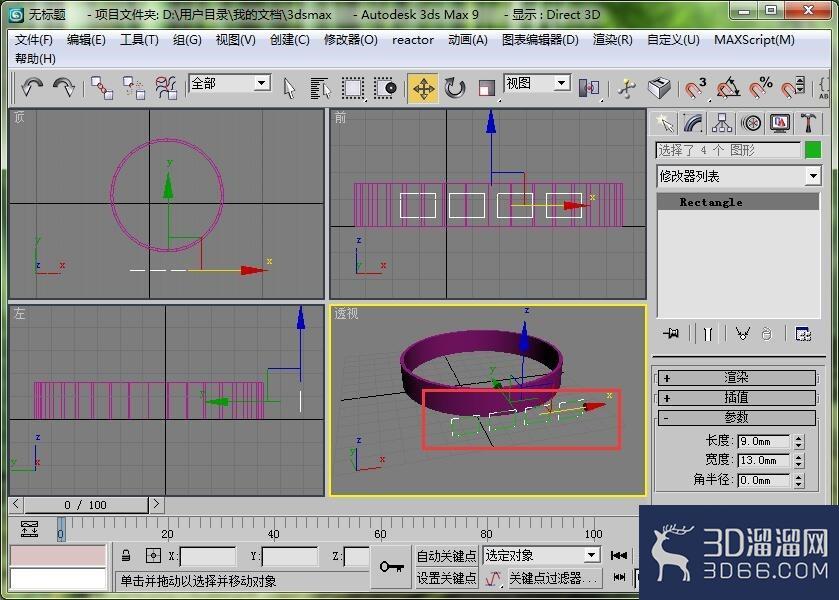
Task: Click Select and Manipulate icon
Action: pyautogui.click(x=627, y=88)
